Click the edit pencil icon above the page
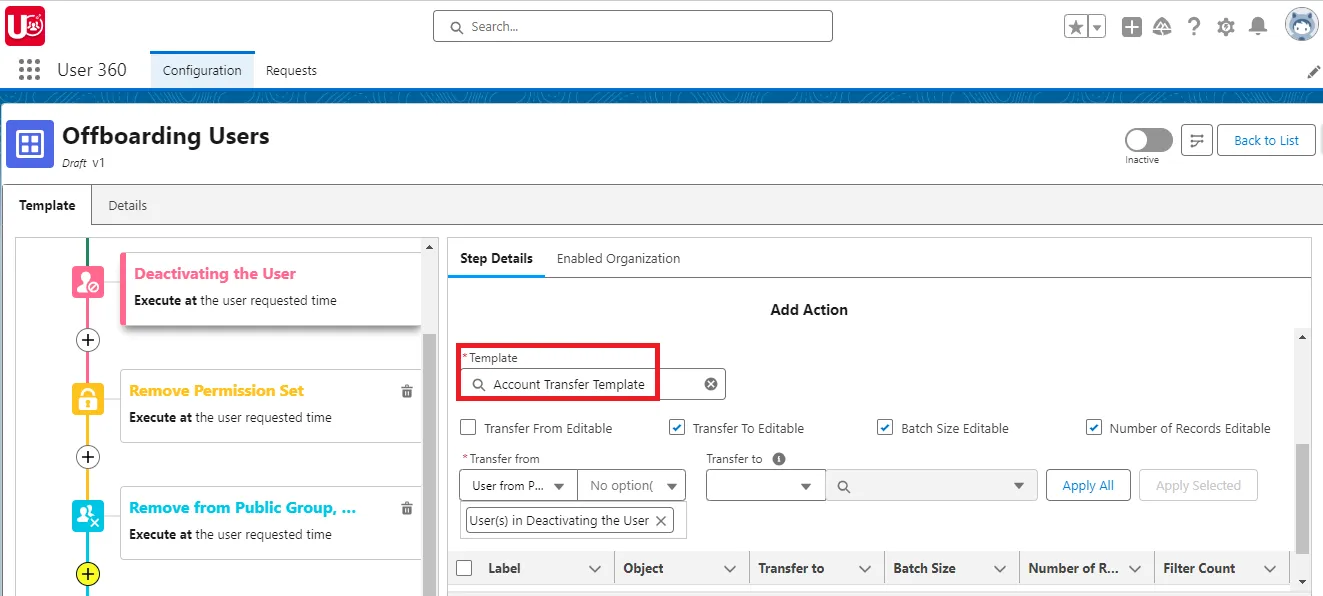The width and height of the screenshot is (1323, 596). tap(1313, 70)
